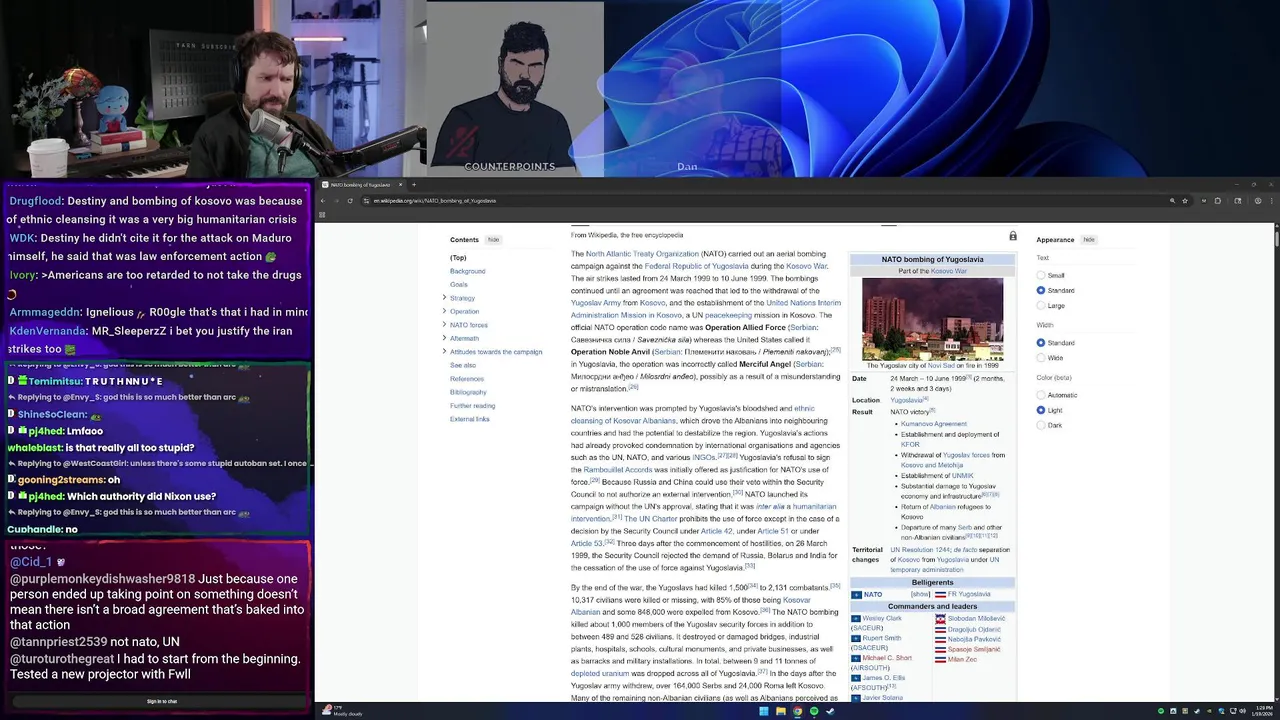Click the NATO flag icon in Belligerents
The image size is (1280, 720).
tap(856, 595)
